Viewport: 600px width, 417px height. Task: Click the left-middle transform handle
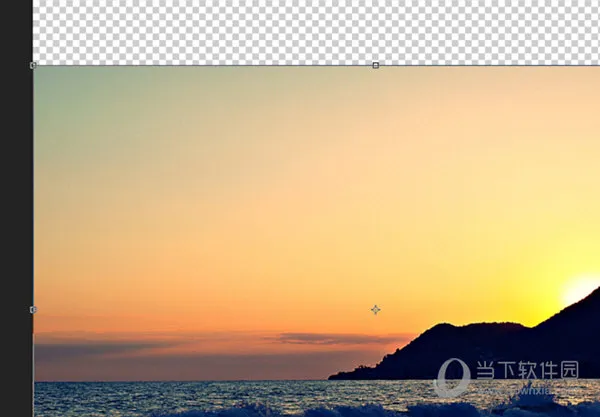(33, 309)
